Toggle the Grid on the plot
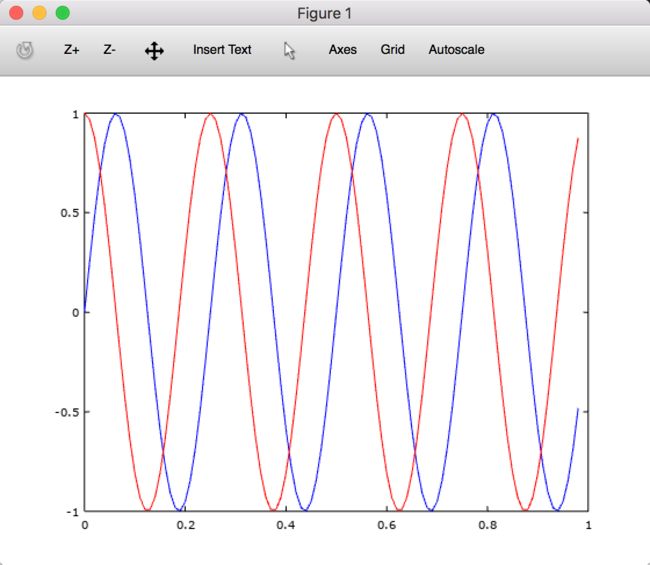Screen dimensions: 650x565 pos(393,50)
